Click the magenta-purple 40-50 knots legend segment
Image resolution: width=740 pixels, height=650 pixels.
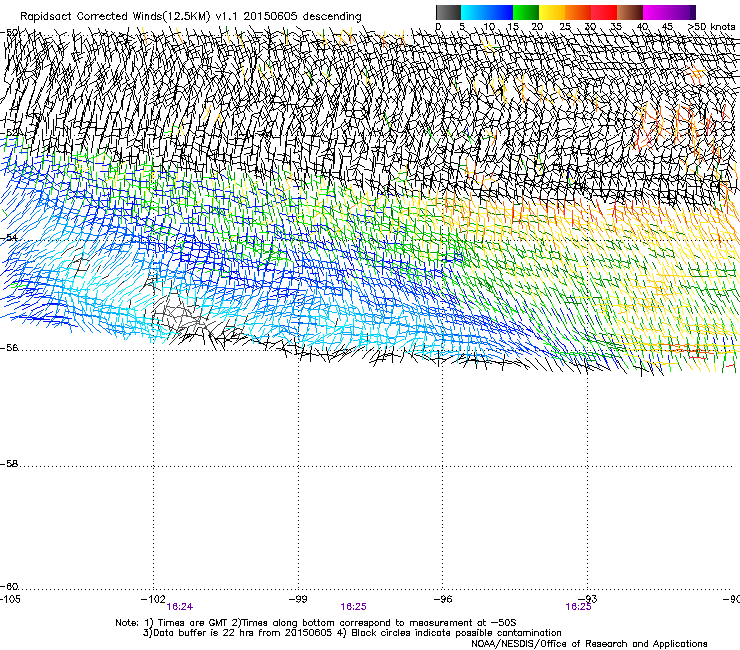click(669, 12)
